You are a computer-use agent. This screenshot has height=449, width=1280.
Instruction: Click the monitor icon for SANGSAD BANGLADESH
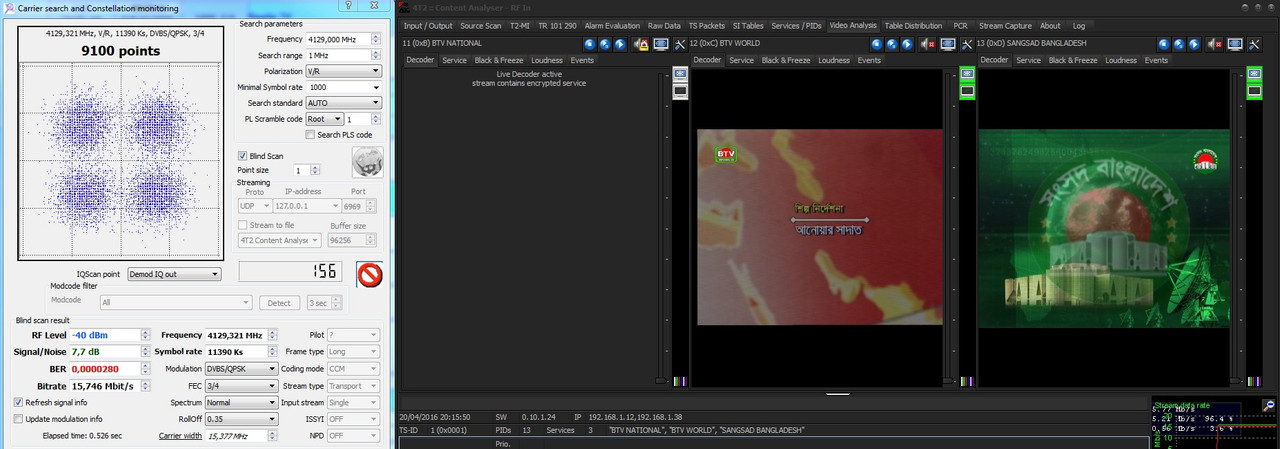click(x=1235, y=44)
